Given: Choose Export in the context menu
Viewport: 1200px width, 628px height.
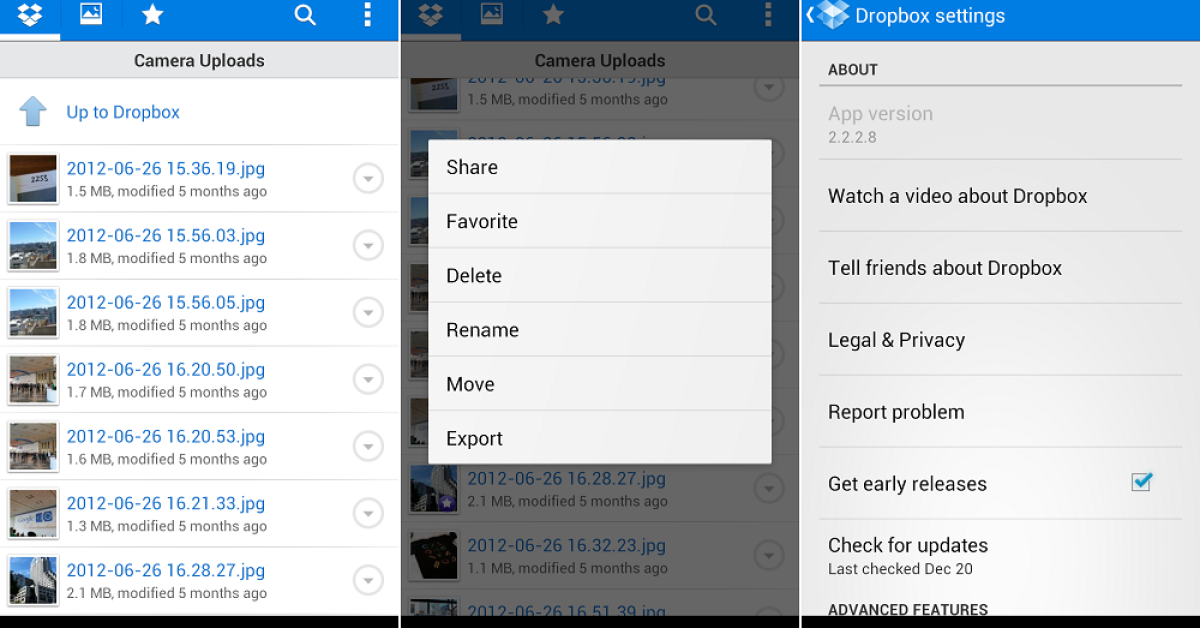Looking at the screenshot, I should (x=599, y=438).
